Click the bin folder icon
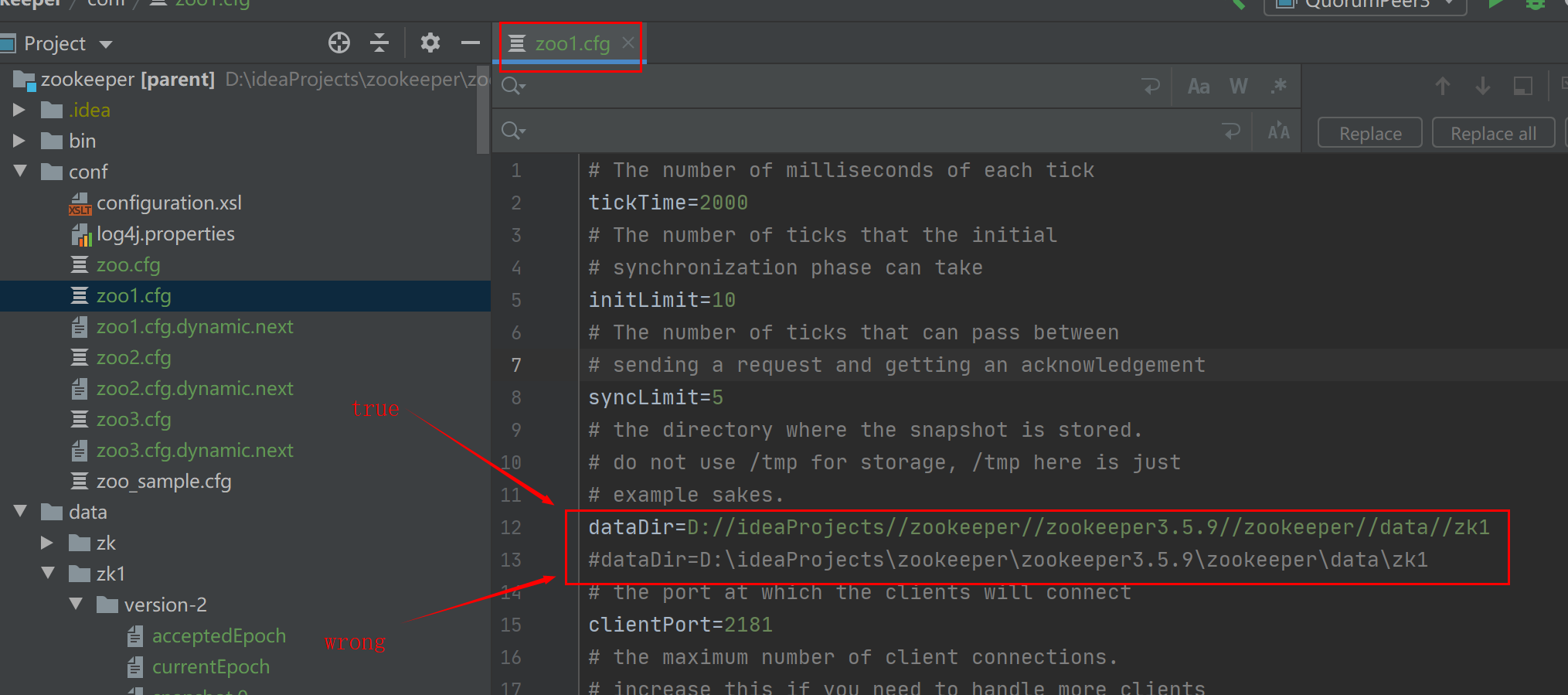 pyautogui.click(x=52, y=141)
